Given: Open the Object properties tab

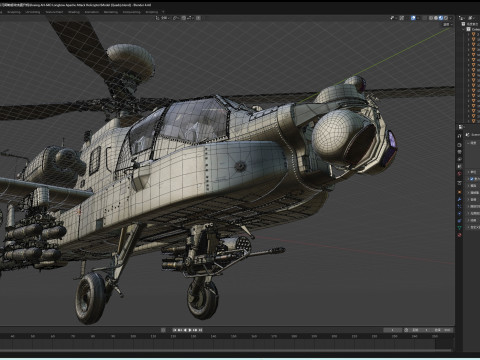Looking at the screenshot, I should [459, 192].
